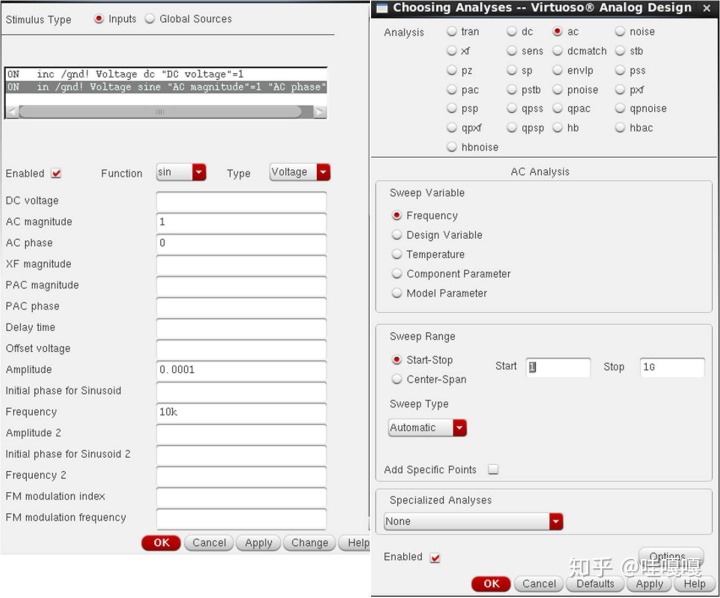Select the hbnoise analysis
The width and height of the screenshot is (720, 598).
(x=452, y=147)
